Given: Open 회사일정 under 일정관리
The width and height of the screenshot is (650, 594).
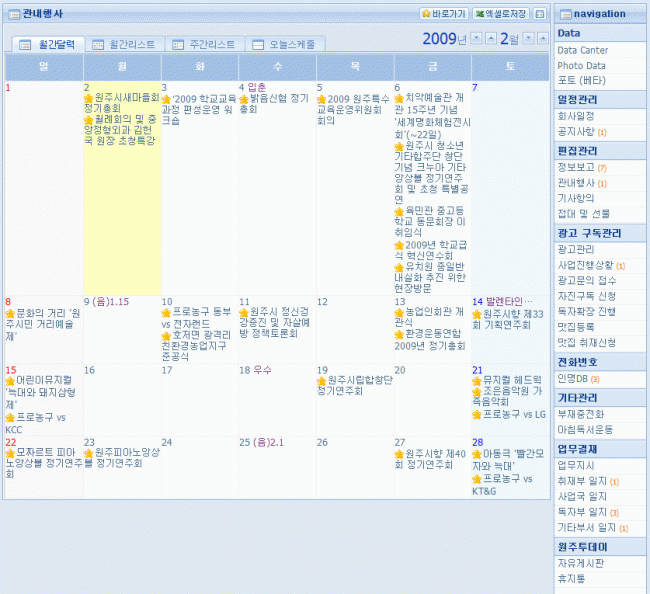Looking at the screenshot, I should (575, 116).
